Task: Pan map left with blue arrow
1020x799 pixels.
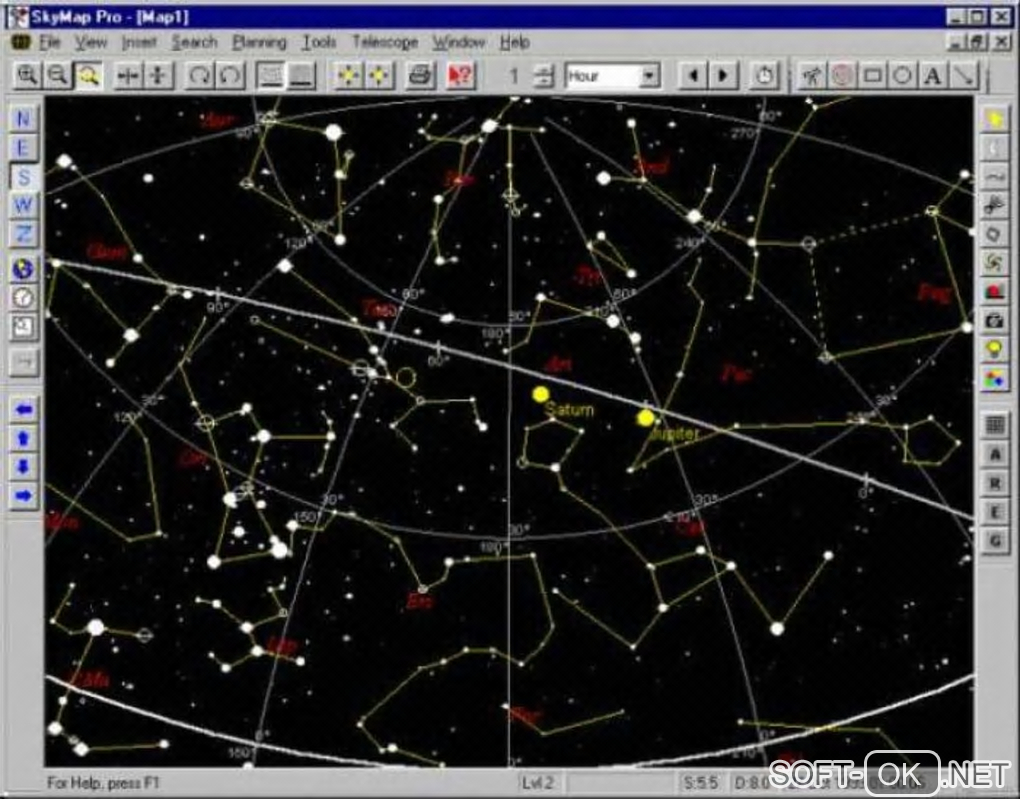Action: click(23, 409)
